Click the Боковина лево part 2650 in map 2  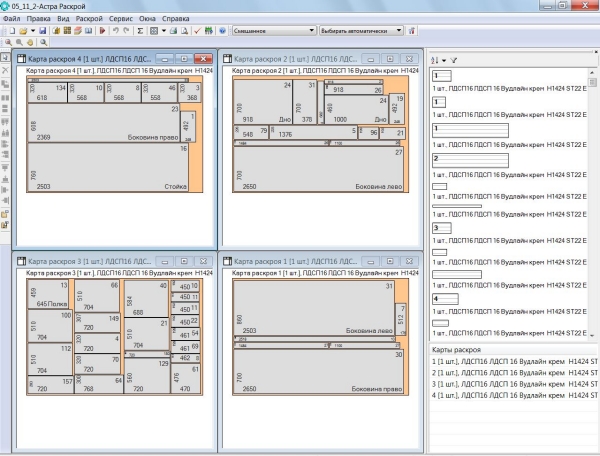coord(318,169)
